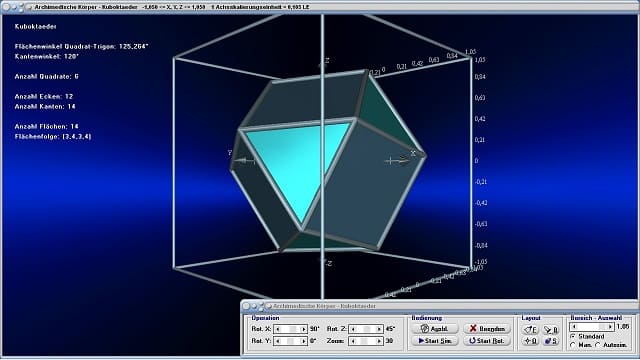This screenshot has height=360, width=640.
Task: Click the 'Flächenfolge: (3,4,3,4)' text
Action: pyautogui.click(x=53, y=137)
